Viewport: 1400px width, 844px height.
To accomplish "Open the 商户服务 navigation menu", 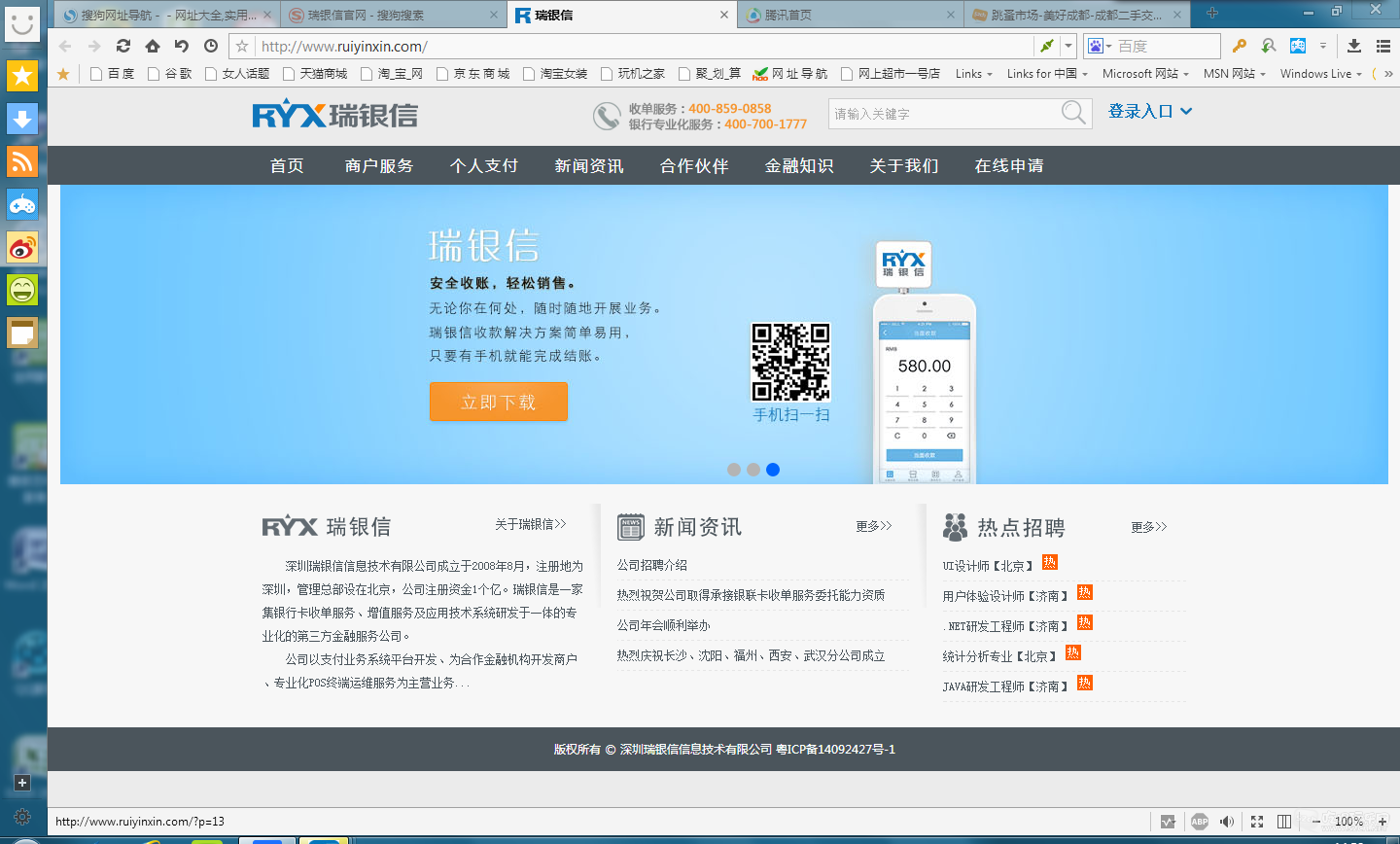I will (379, 165).
